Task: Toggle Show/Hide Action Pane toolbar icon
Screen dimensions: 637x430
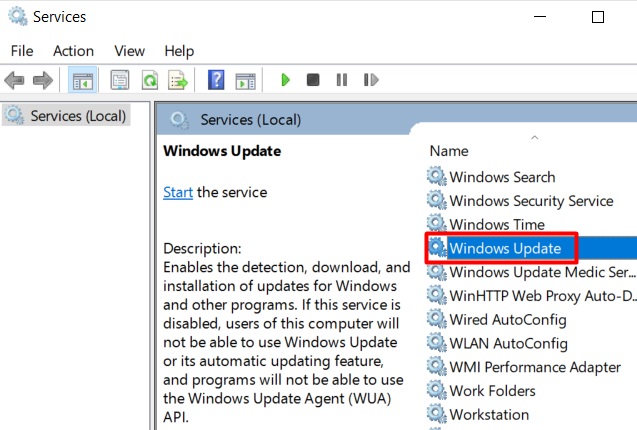Action: coord(245,81)
